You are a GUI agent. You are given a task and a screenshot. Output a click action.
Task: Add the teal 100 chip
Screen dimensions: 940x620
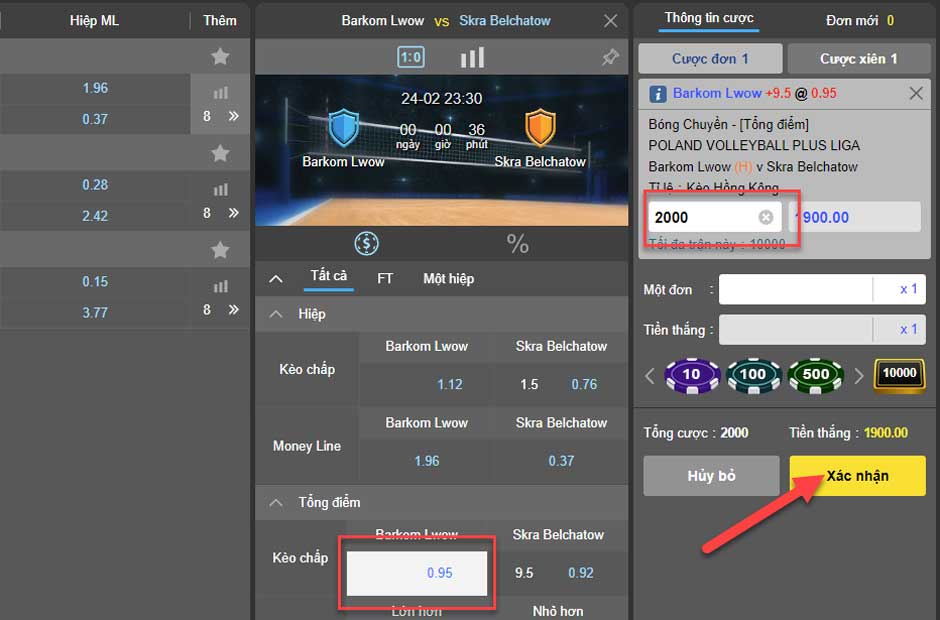pos(754,375)
